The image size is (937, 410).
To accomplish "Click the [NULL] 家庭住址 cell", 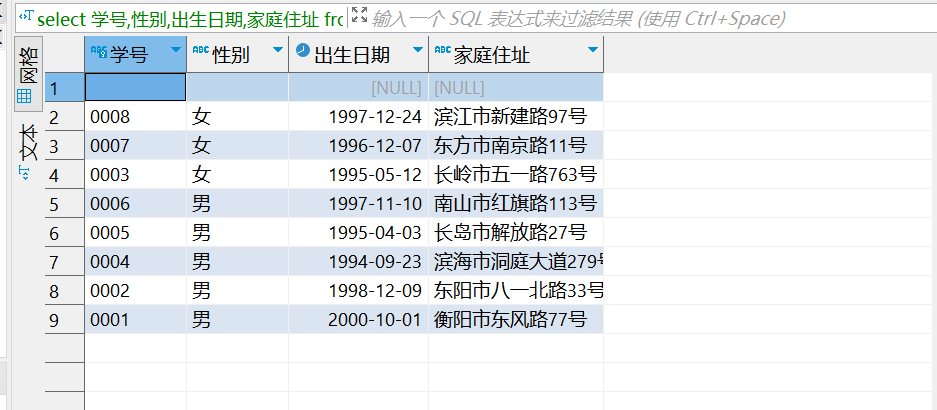I will point(516,87).
